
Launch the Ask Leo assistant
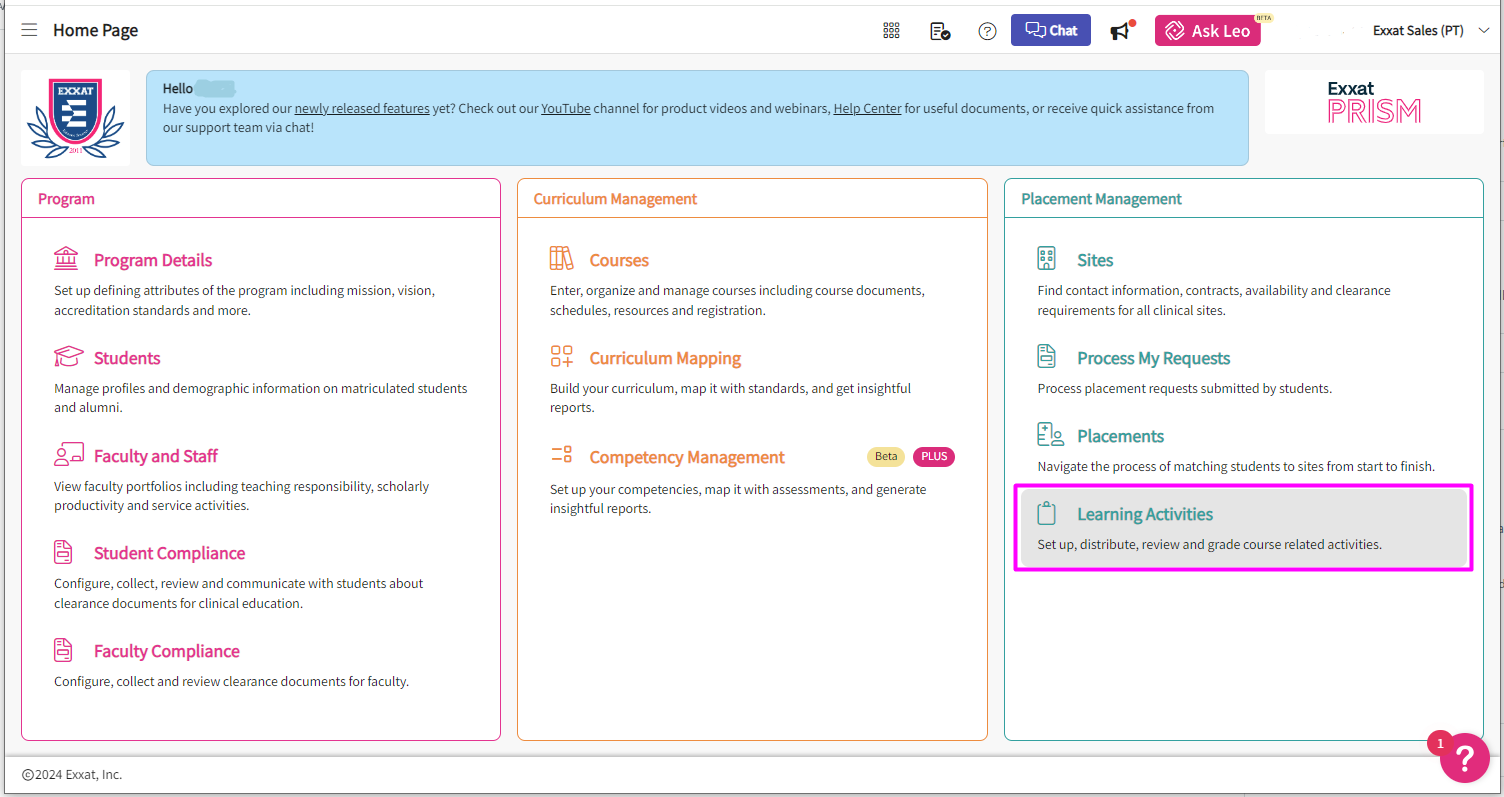[1207, 31]
